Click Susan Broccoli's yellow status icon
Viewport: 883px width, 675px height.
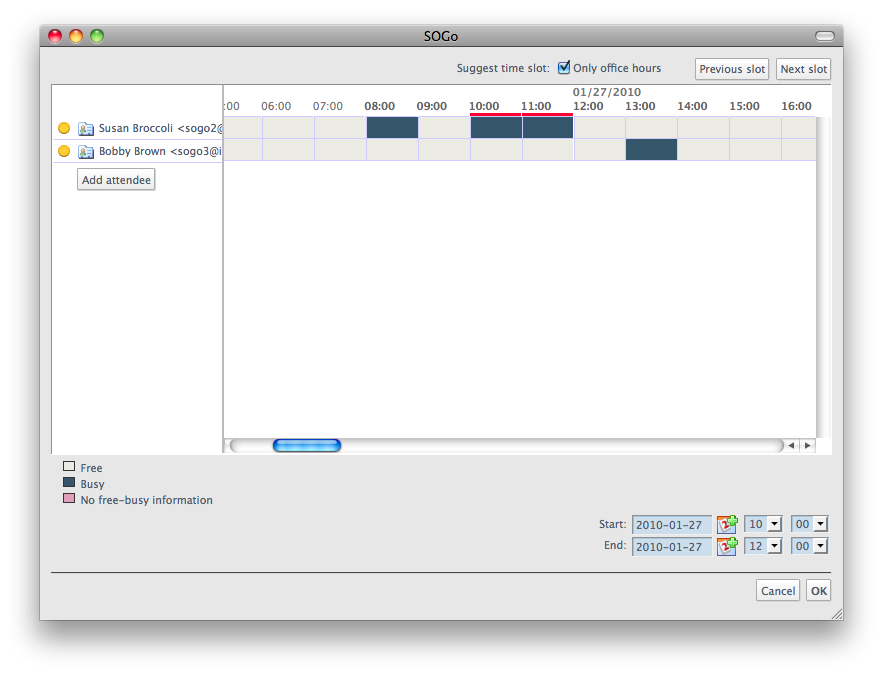point(64,128)
